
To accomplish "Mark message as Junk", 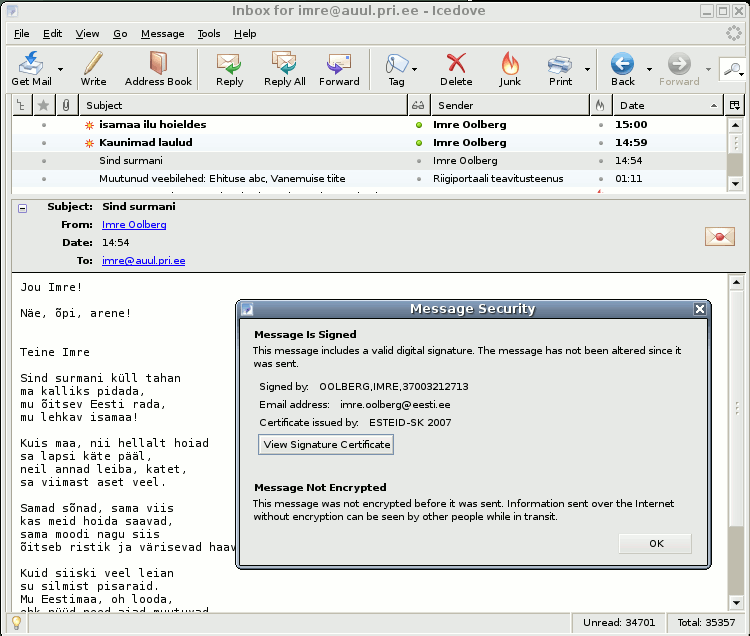I will (510, 69).
